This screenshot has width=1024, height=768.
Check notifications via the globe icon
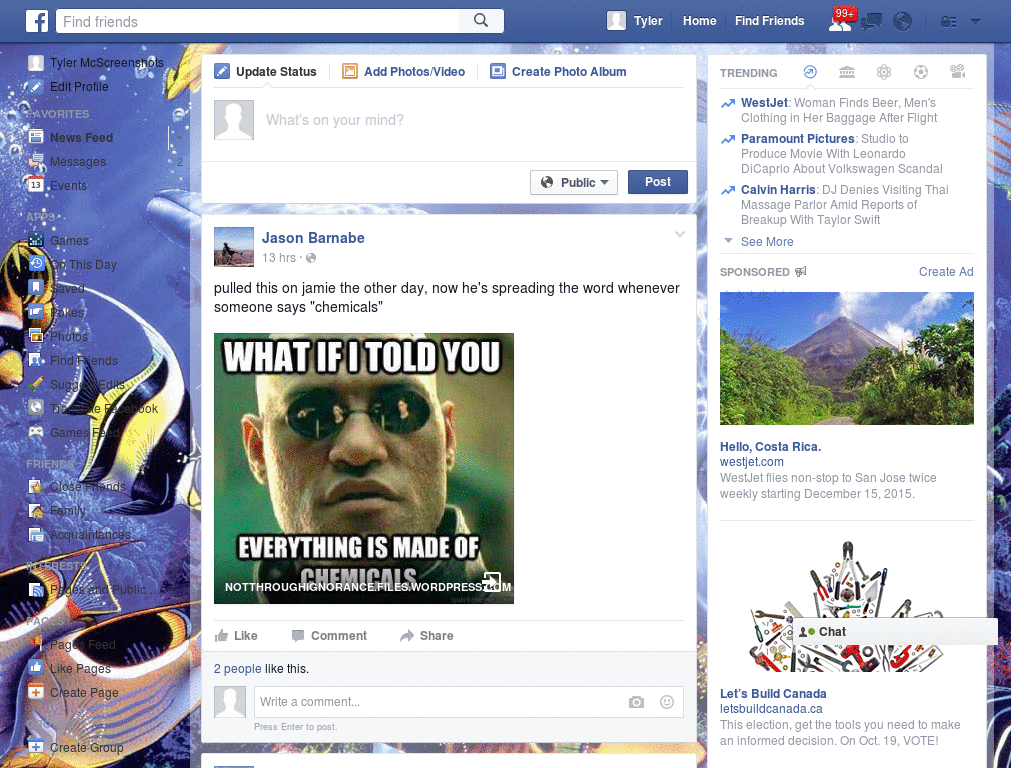(x=902, y=21)
